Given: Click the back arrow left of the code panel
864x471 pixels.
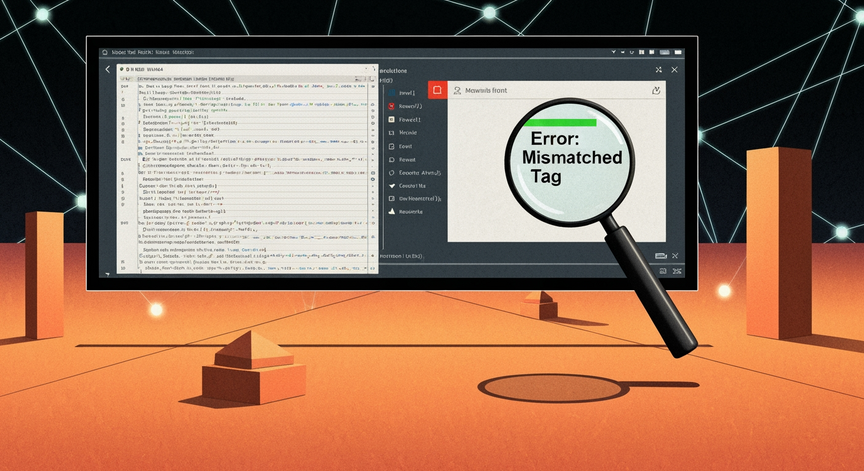Looking at the screenshot, I should (107, 69).
